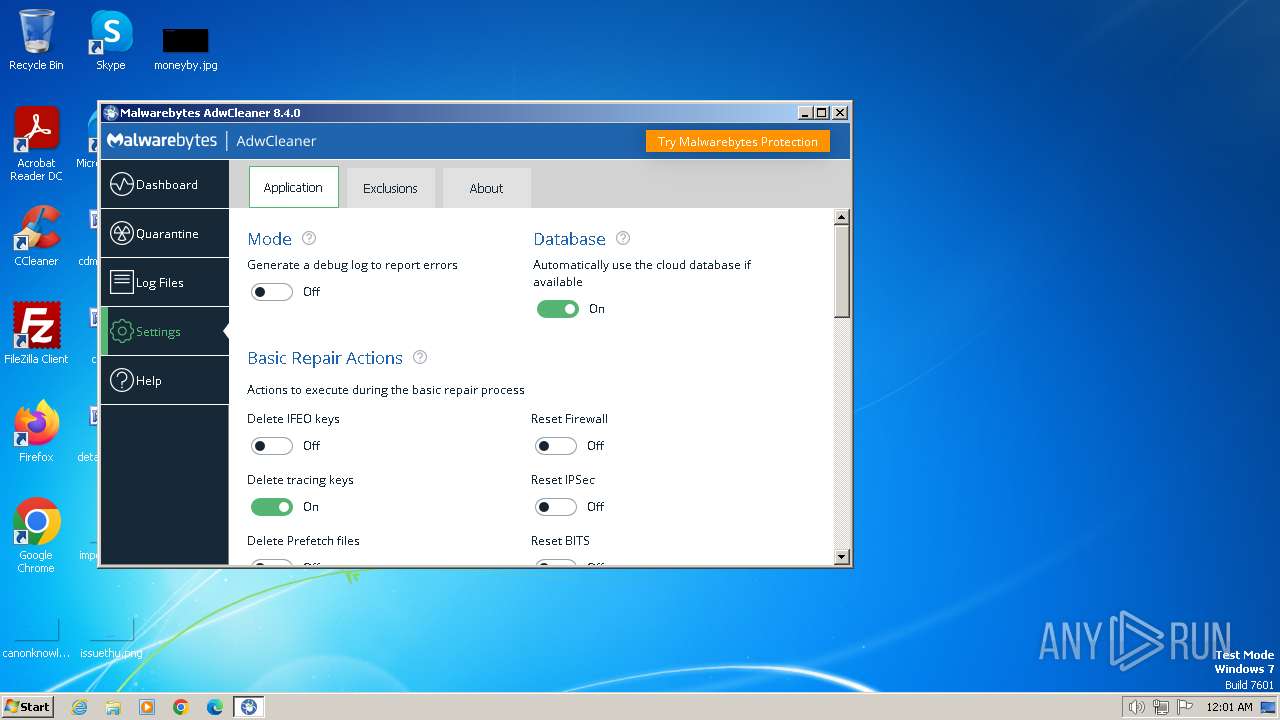1280x720 pixels.
Task: Click the Action Center flag in the tray
Action: pyautogui.click(x=1185, y=707)
